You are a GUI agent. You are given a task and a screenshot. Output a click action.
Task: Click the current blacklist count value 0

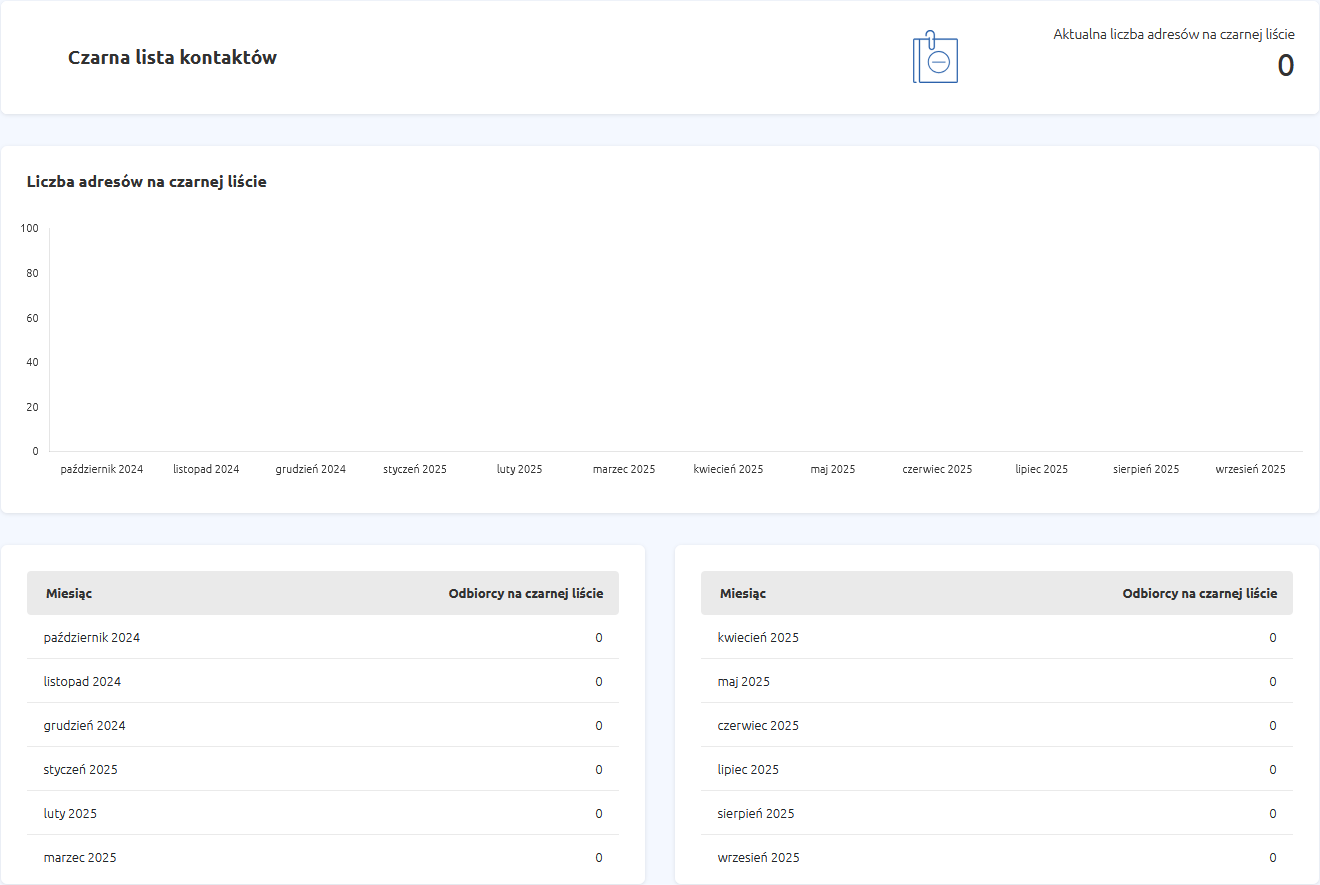1285,66
